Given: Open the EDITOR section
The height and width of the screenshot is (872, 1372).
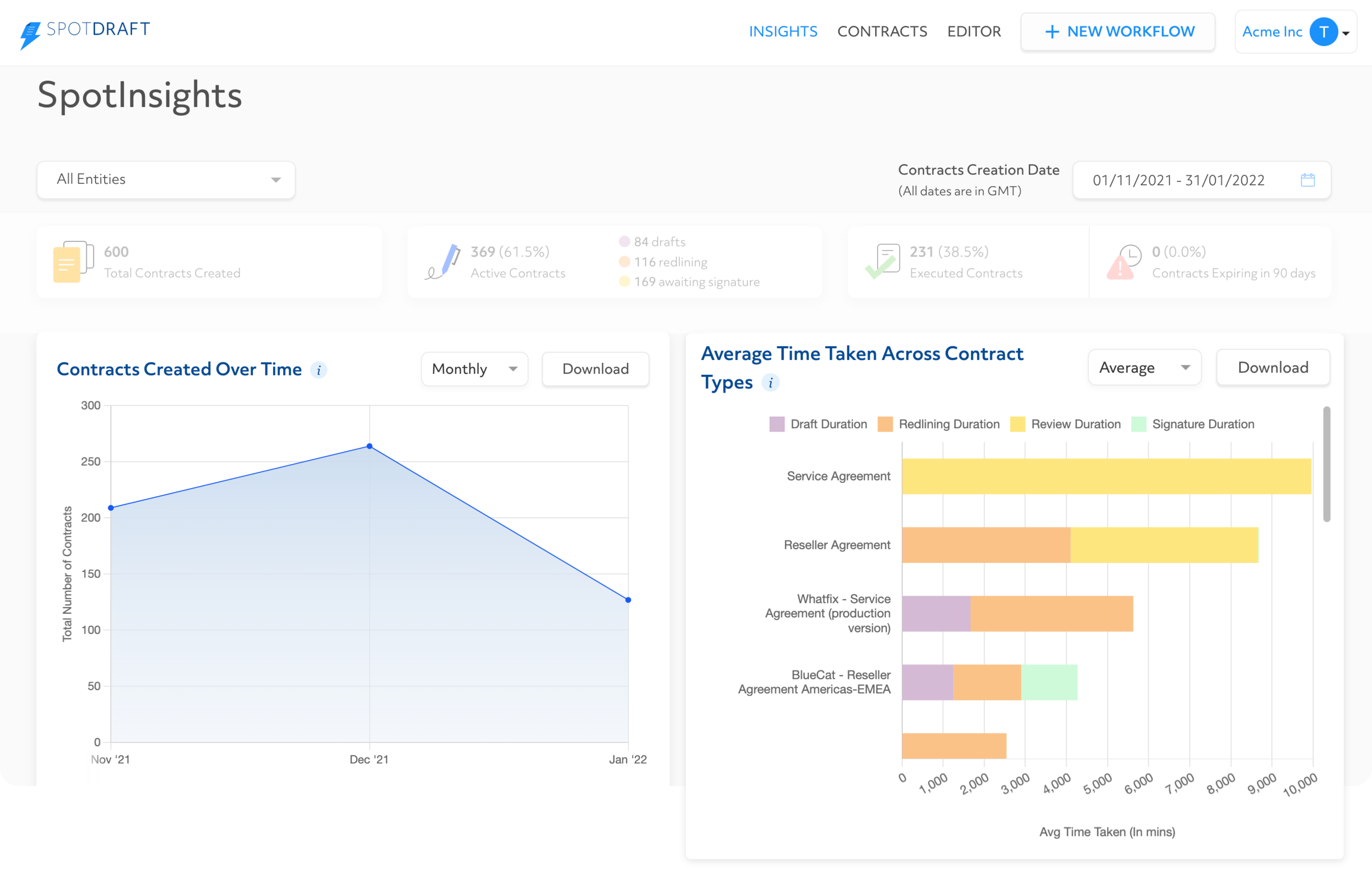Looking at the screenshot, I should [974, 31].
